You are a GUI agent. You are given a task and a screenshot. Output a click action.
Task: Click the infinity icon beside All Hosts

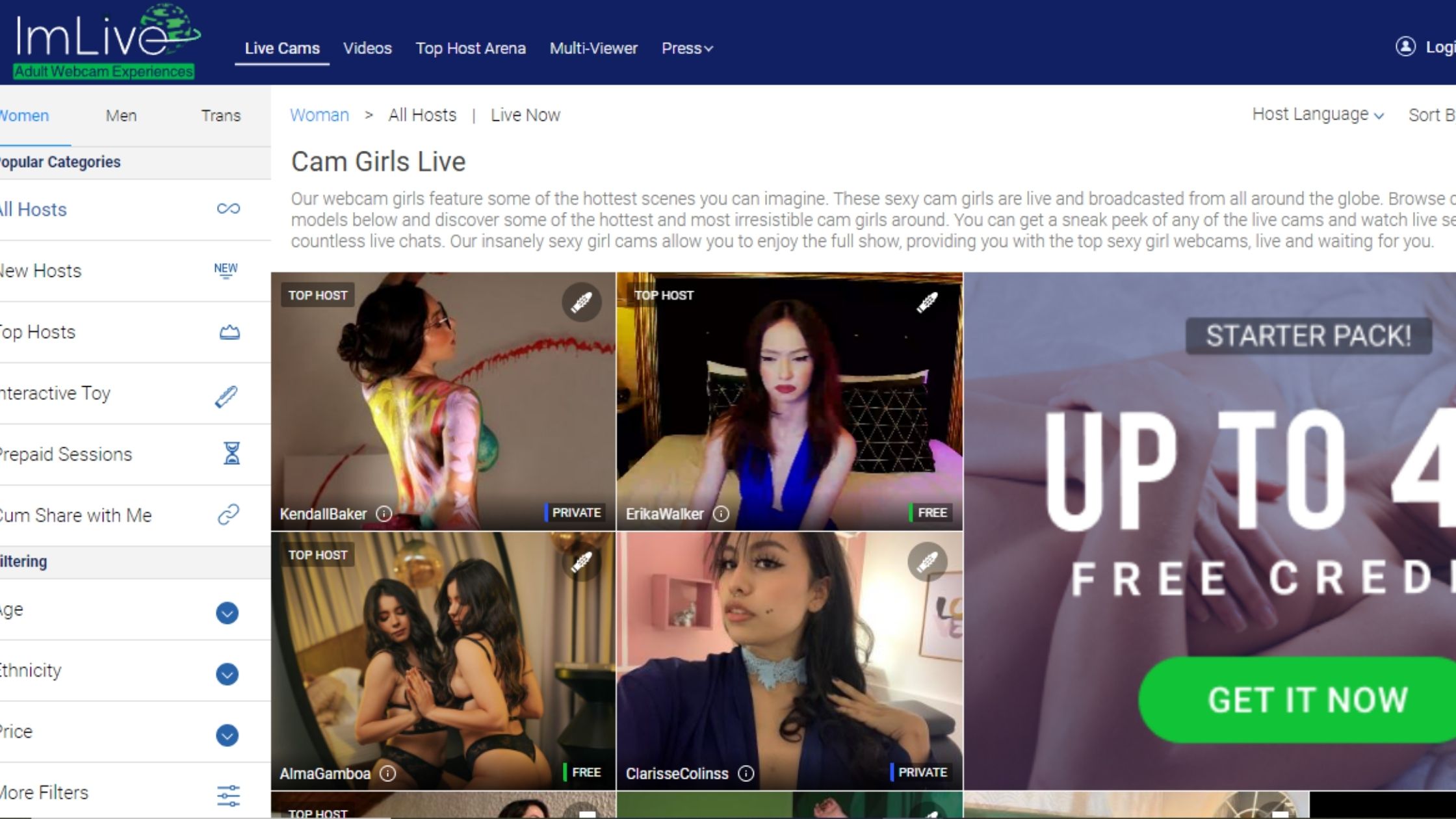tap(228, 209)
